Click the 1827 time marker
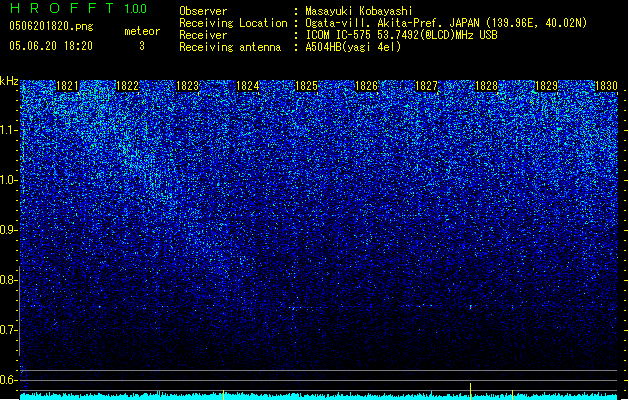629x400 pixels. click(426, 86)
